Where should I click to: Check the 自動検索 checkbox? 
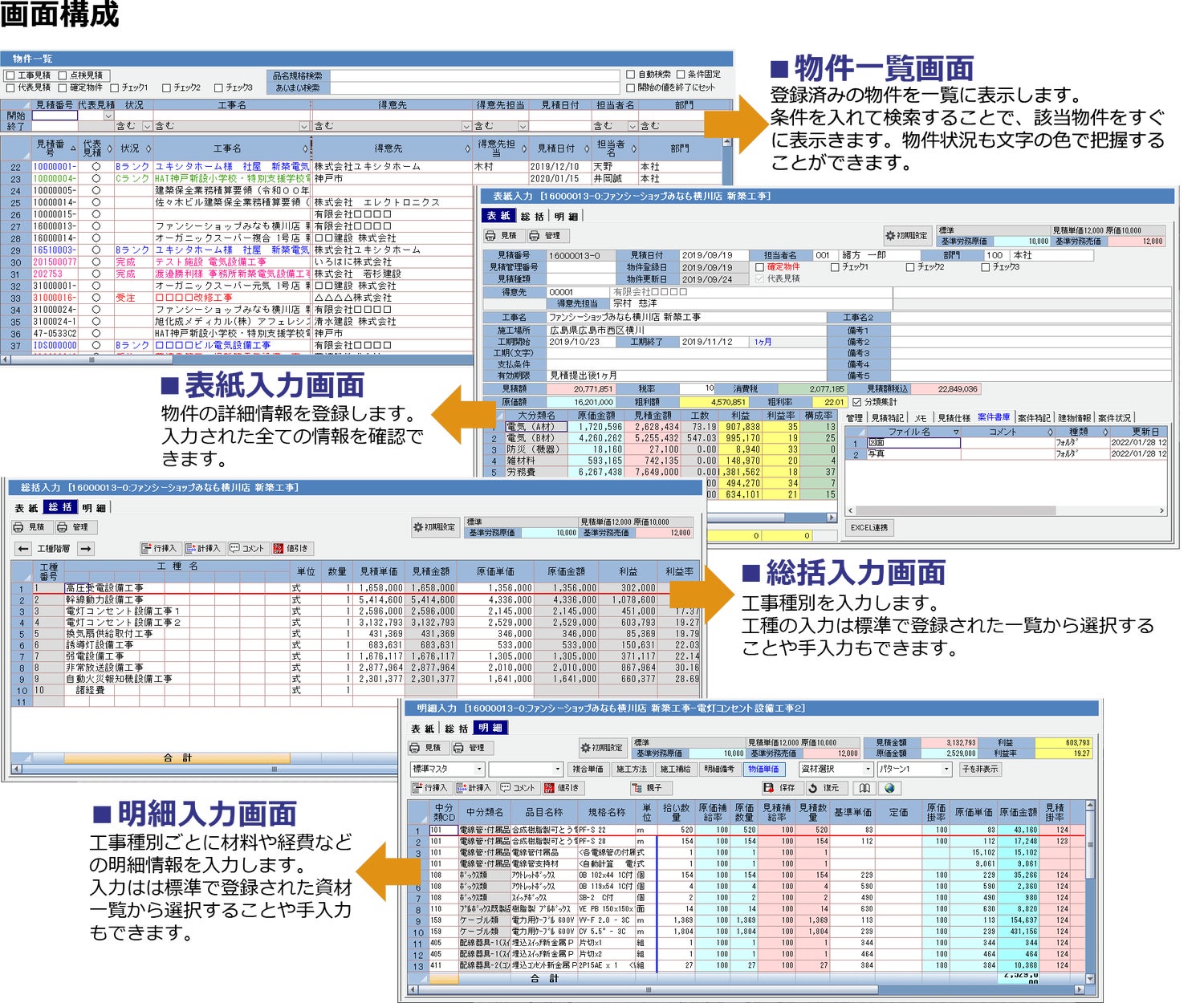point(631,75)
